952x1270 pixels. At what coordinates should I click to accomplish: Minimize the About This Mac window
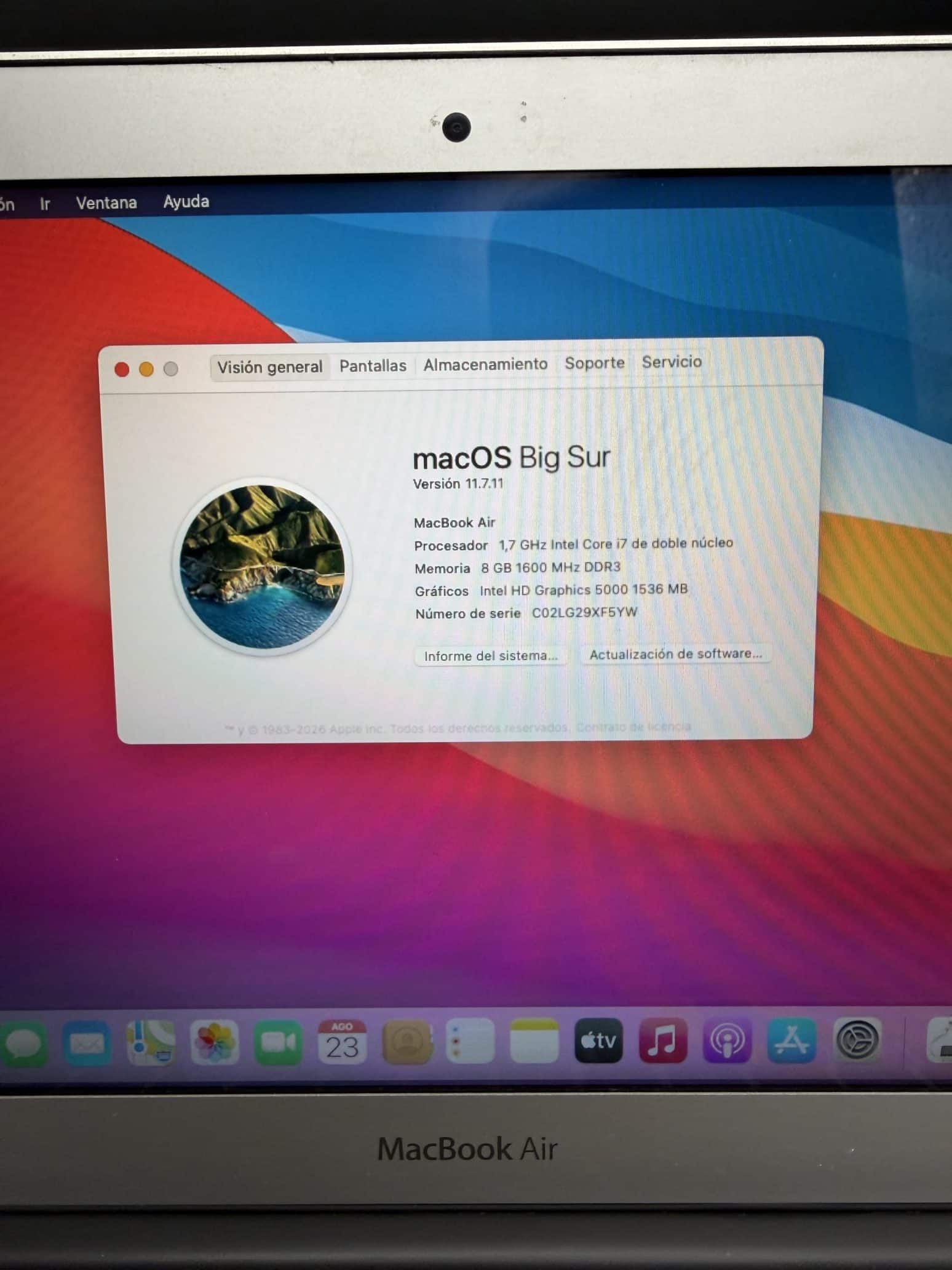pyautogui.click(x=146, y=369)
